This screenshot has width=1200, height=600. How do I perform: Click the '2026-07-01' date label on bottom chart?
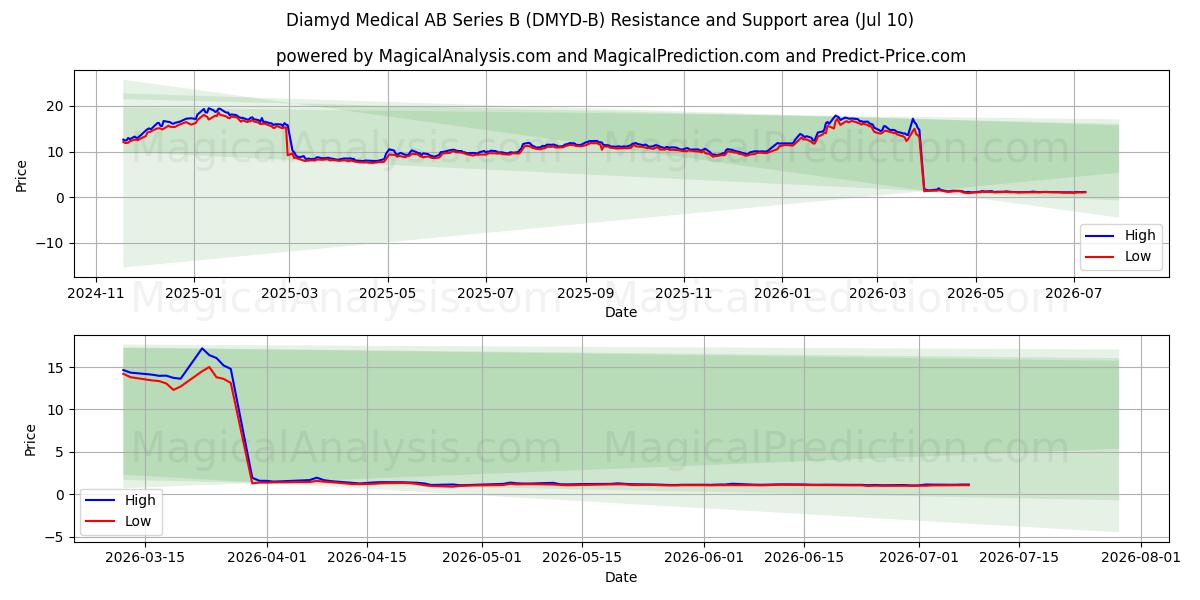[919, 560]
